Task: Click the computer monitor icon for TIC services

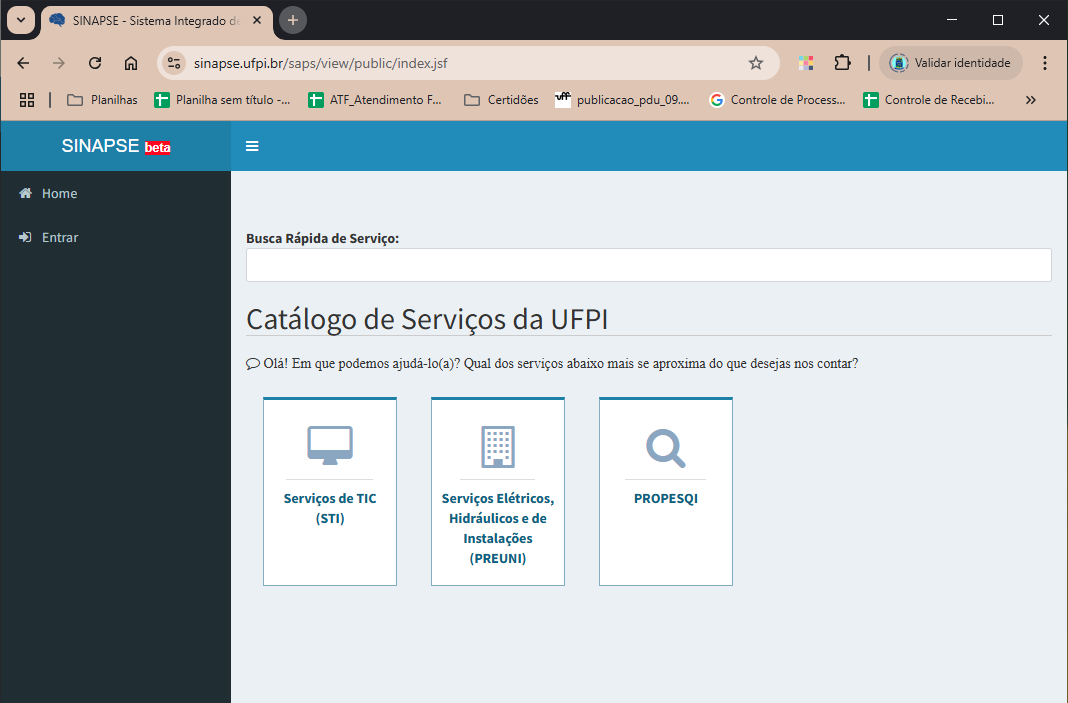Action: (330, 446)
